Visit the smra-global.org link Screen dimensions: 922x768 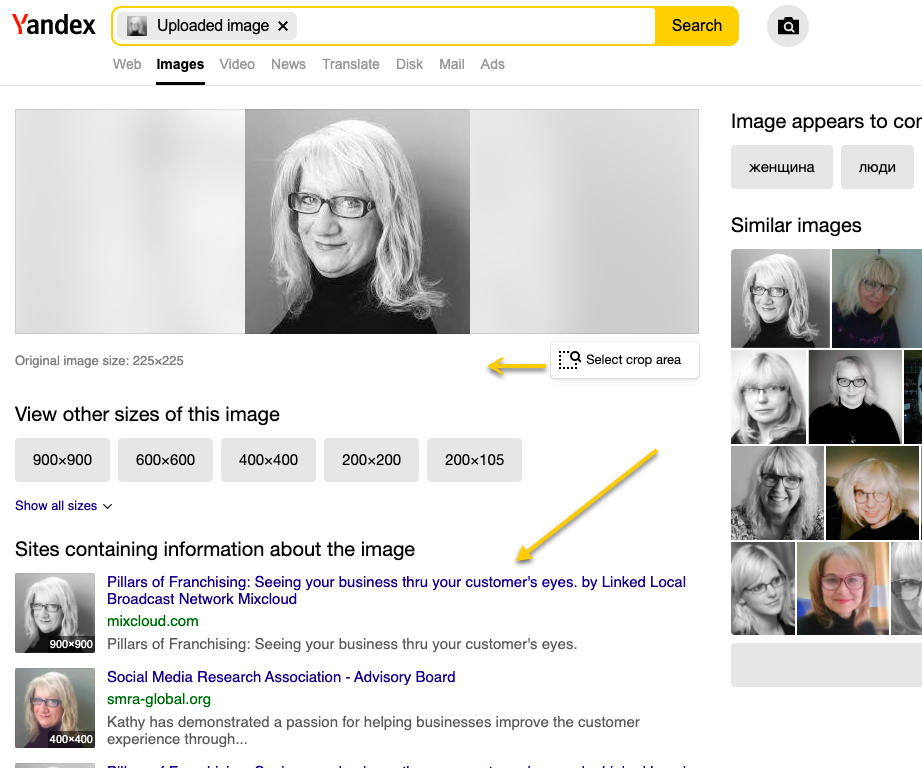point(159,699)
